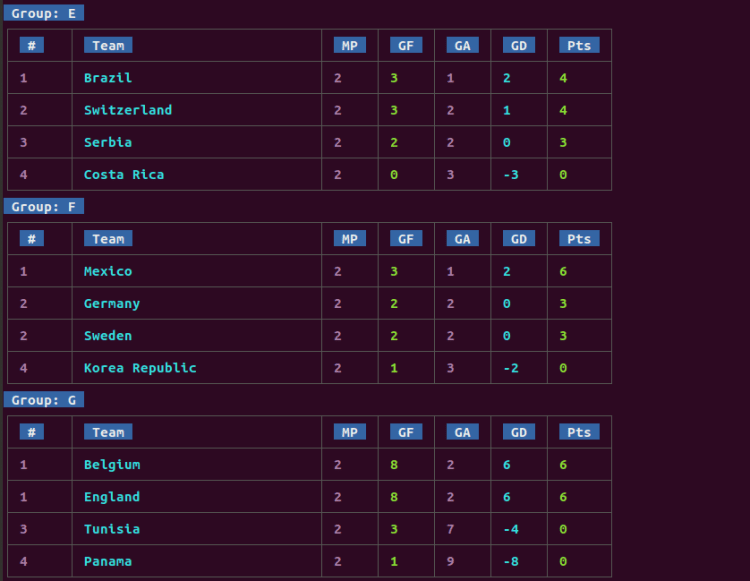Select Switzerland in the Group E table
750x581 pixels.
coord(128,110)
